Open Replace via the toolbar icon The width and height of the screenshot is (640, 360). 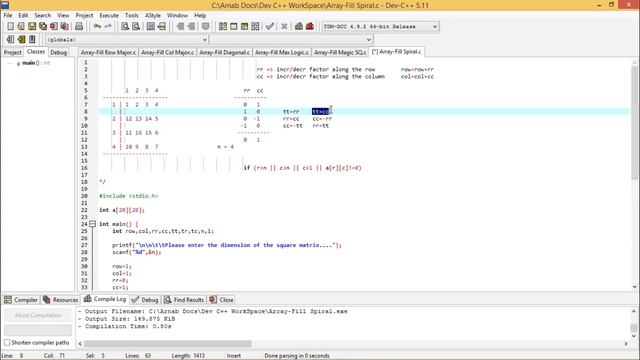tap(136, 27)
